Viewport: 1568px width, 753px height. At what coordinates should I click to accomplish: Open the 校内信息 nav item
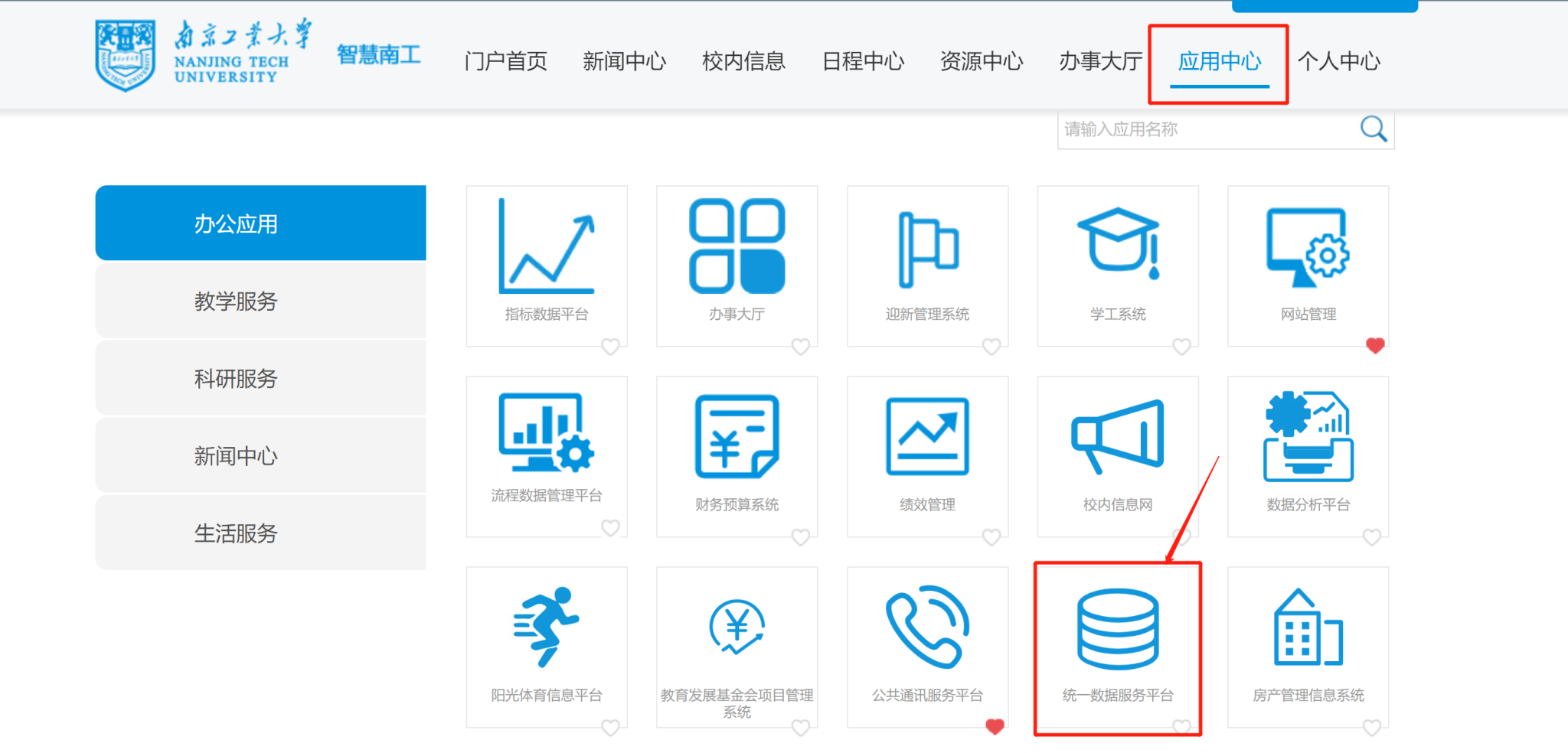[743, 61]
